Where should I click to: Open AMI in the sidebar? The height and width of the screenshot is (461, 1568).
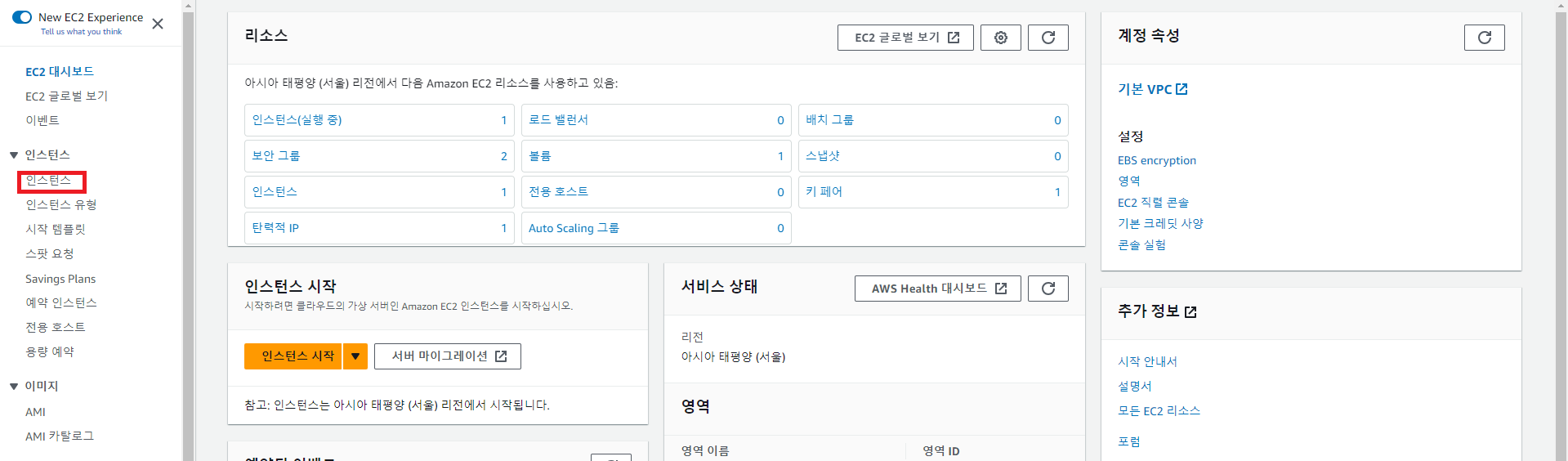pos(35,412)
